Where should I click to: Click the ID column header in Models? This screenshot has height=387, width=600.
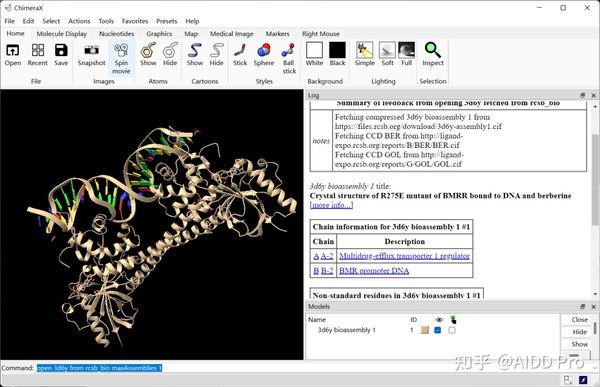pyautogui.click(x=413, y=320)
